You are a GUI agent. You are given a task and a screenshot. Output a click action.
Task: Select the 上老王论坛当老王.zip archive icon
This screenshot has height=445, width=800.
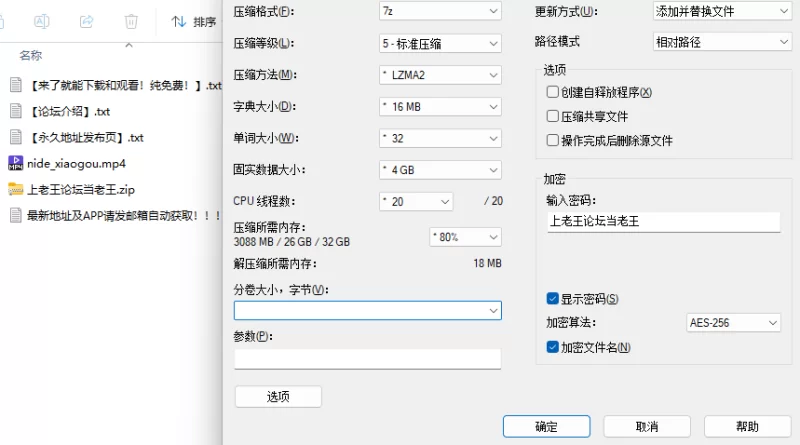coord(16,189)
